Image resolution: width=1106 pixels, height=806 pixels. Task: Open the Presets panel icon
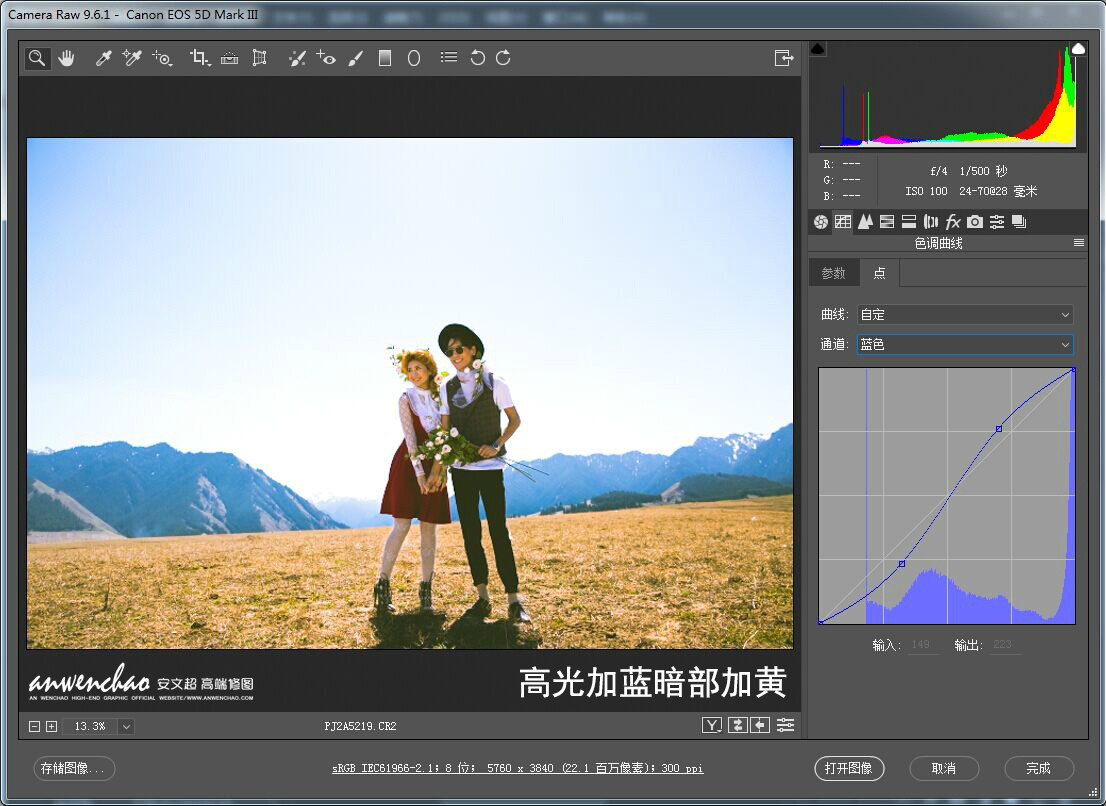[997, 222]
